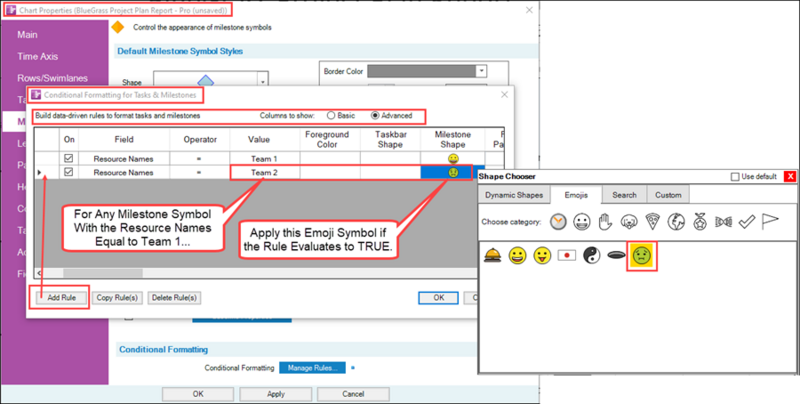The height and width of the screenshot is (404, 800).
Task: Choose the bow tie emoji category
Action: (723, 221)
